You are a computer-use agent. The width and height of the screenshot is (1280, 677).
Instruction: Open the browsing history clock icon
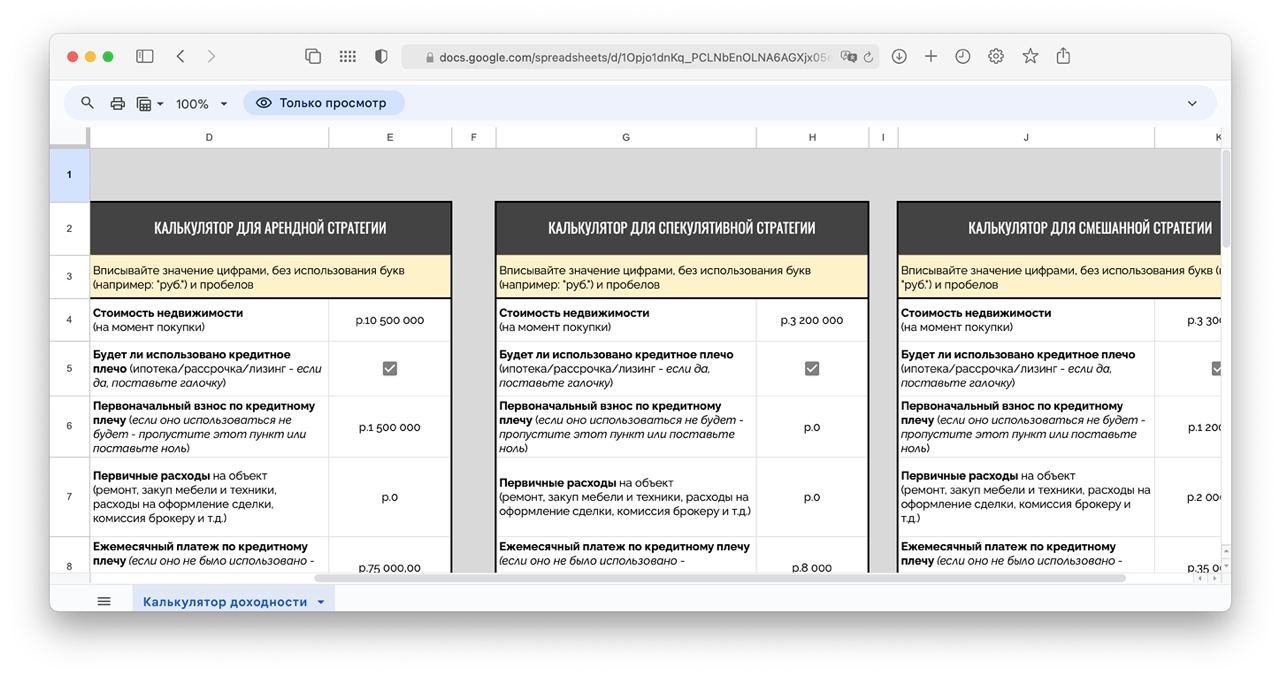[x=963, y=57]
